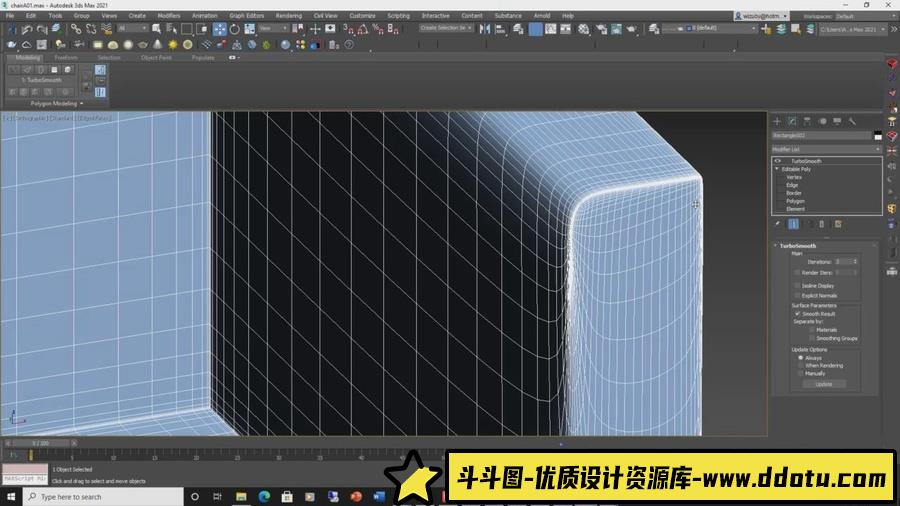This screenshot has width=900, height=506.
Task: Open the File menu
Action: click(x=10, y=15)
